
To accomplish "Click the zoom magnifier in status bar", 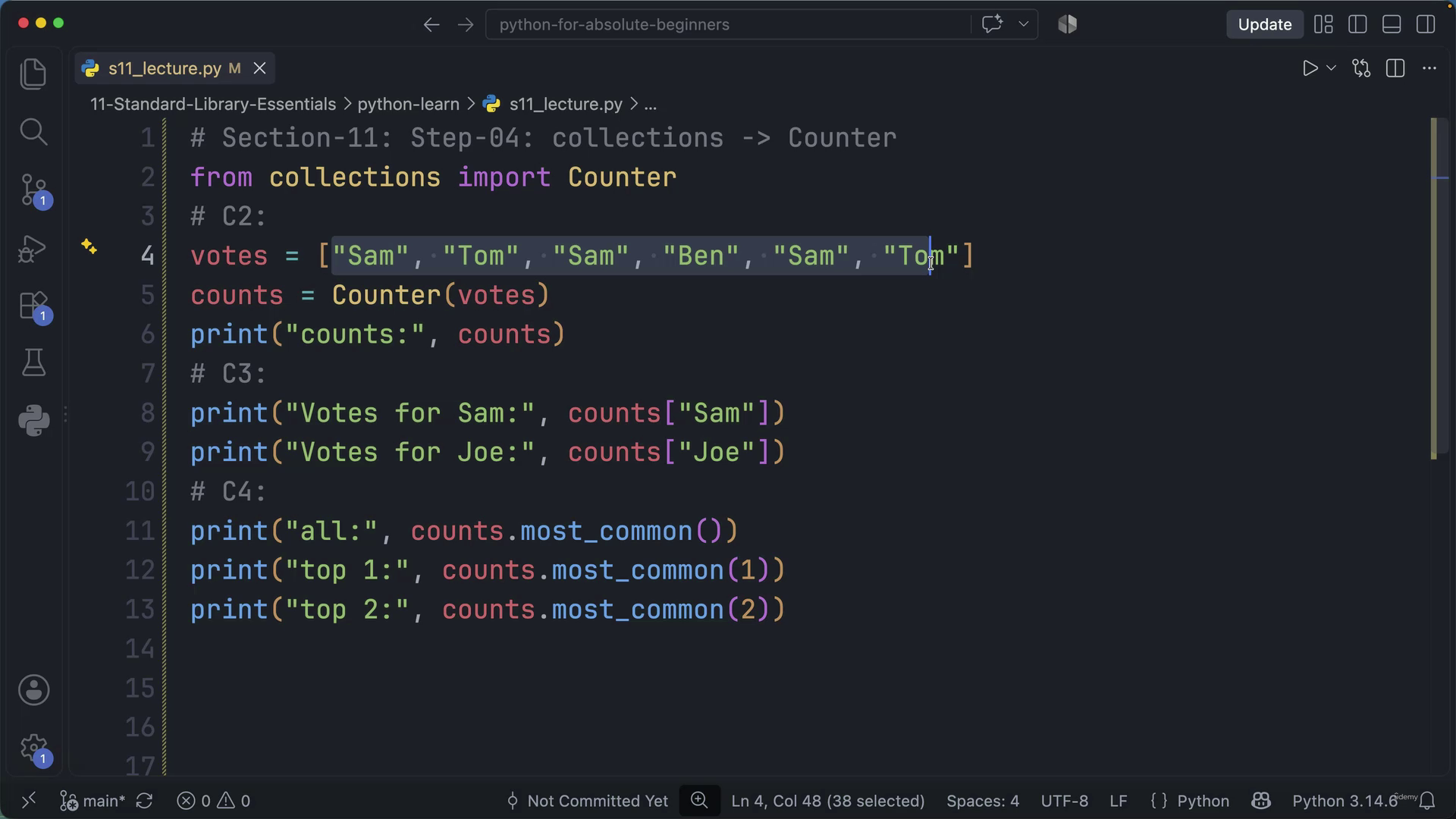I will [699, 800].
